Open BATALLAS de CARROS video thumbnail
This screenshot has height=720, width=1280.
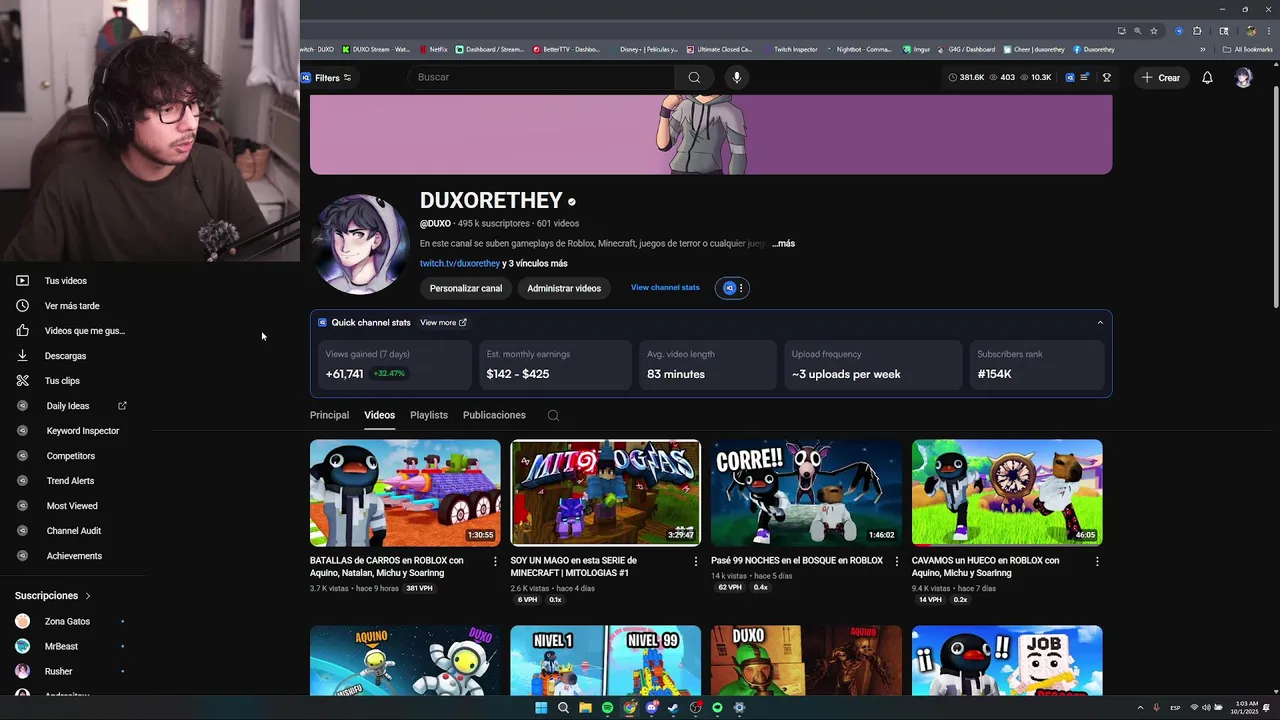[405, 493]
